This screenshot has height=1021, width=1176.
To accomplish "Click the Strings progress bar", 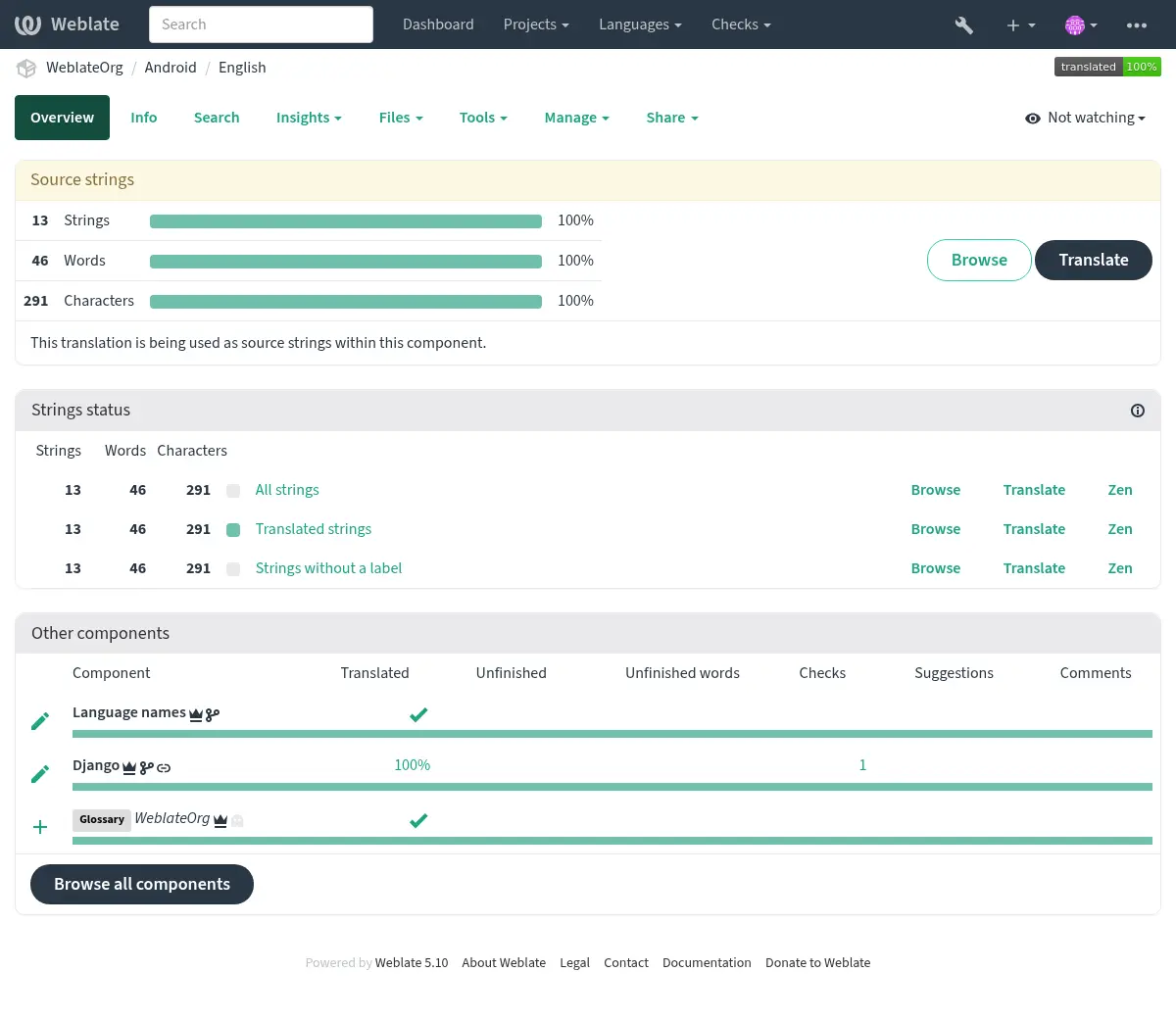I will 346,221.
